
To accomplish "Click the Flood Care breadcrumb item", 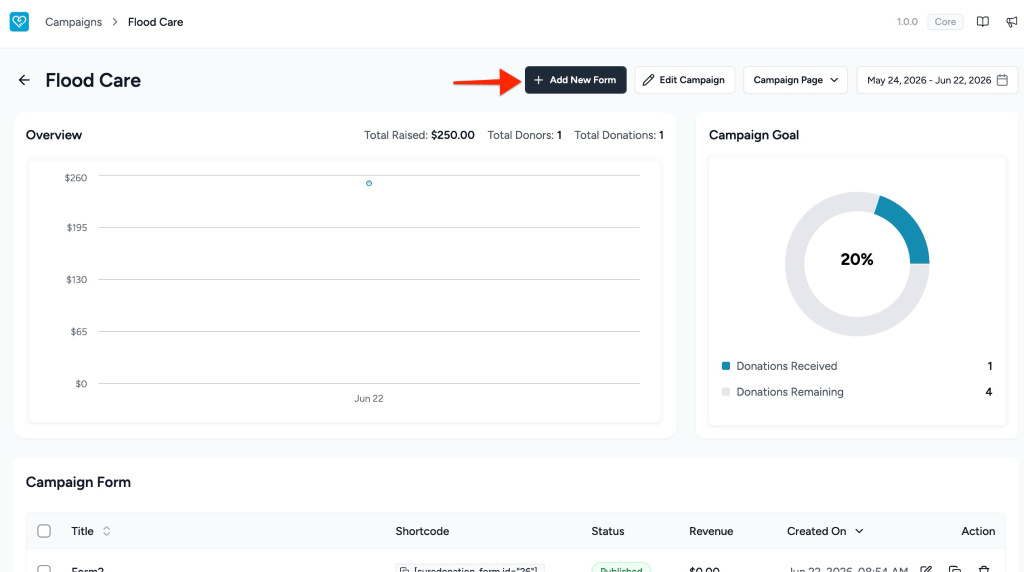I will coord(155,22).
